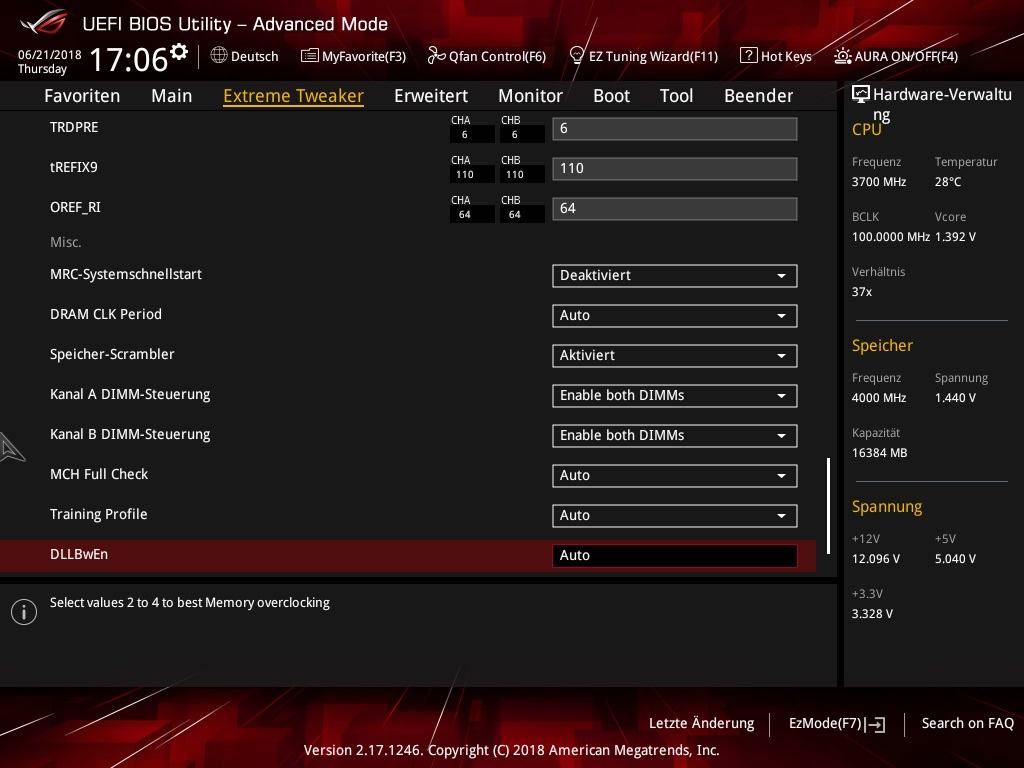Click the tREFIX9 value field
This screenshot has width=1024, height=768.
675,168
